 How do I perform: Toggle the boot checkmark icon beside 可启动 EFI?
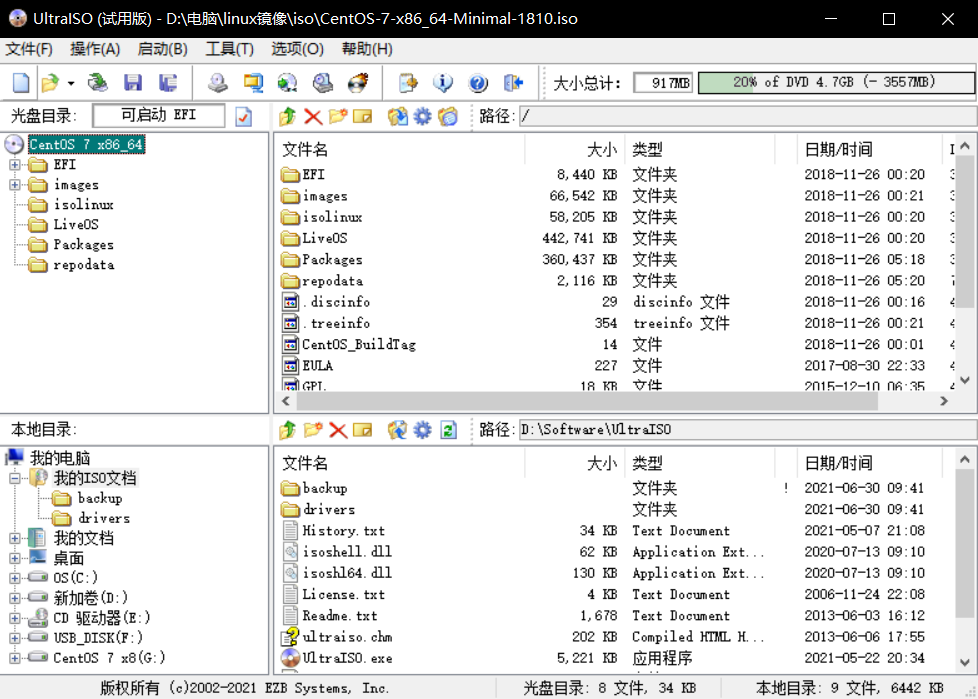(243, 117)
